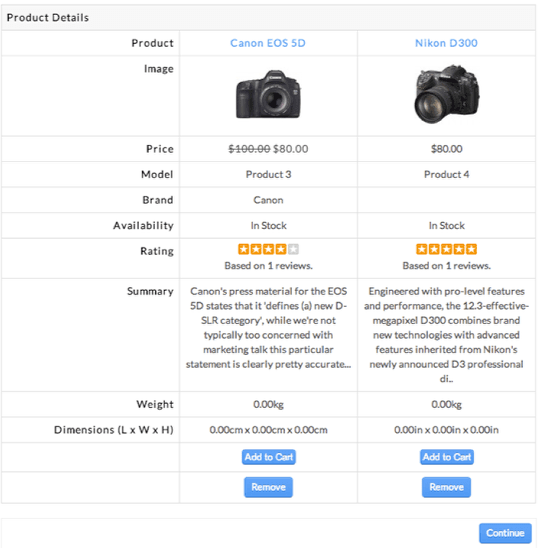
Task: Click the Canon EOS 5D summary text
Action: pyautogui.click(x=268, y=327)
